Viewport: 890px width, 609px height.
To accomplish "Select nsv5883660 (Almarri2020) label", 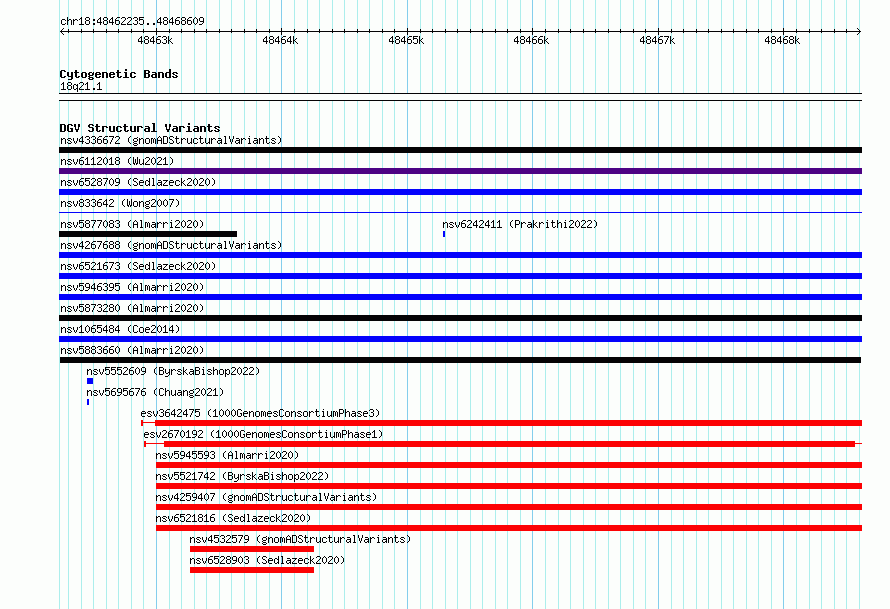I will pos(132,350).
